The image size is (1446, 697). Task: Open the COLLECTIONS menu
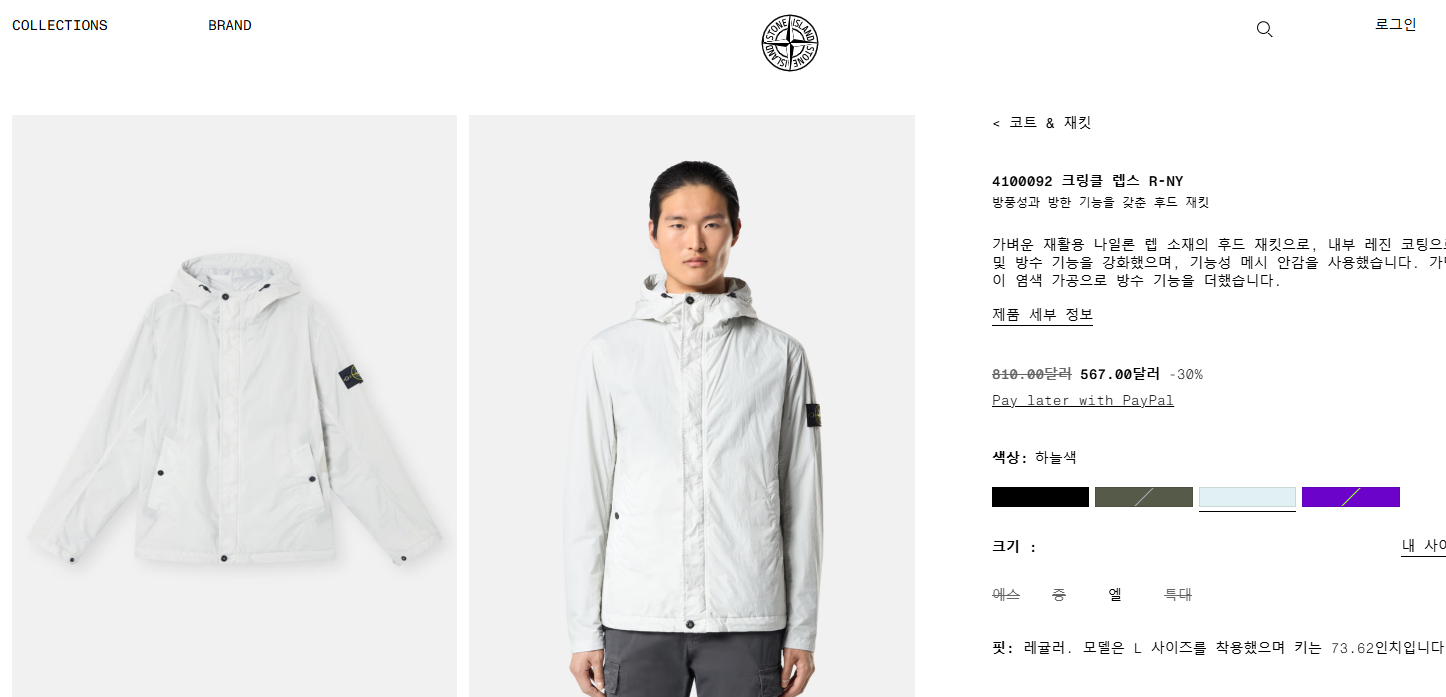click(60, 25)
